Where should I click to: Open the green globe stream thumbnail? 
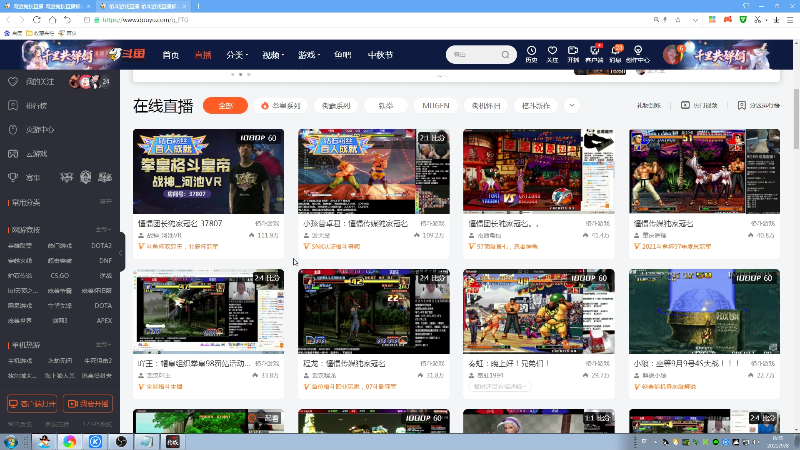(x=704, y=311)
